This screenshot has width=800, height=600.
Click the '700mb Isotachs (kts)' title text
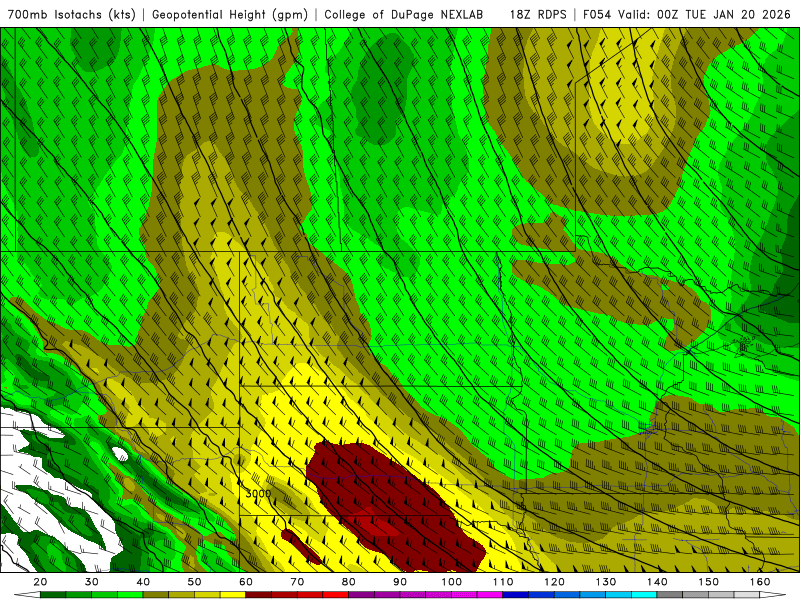pyautogui.click(x=72, y=15)
